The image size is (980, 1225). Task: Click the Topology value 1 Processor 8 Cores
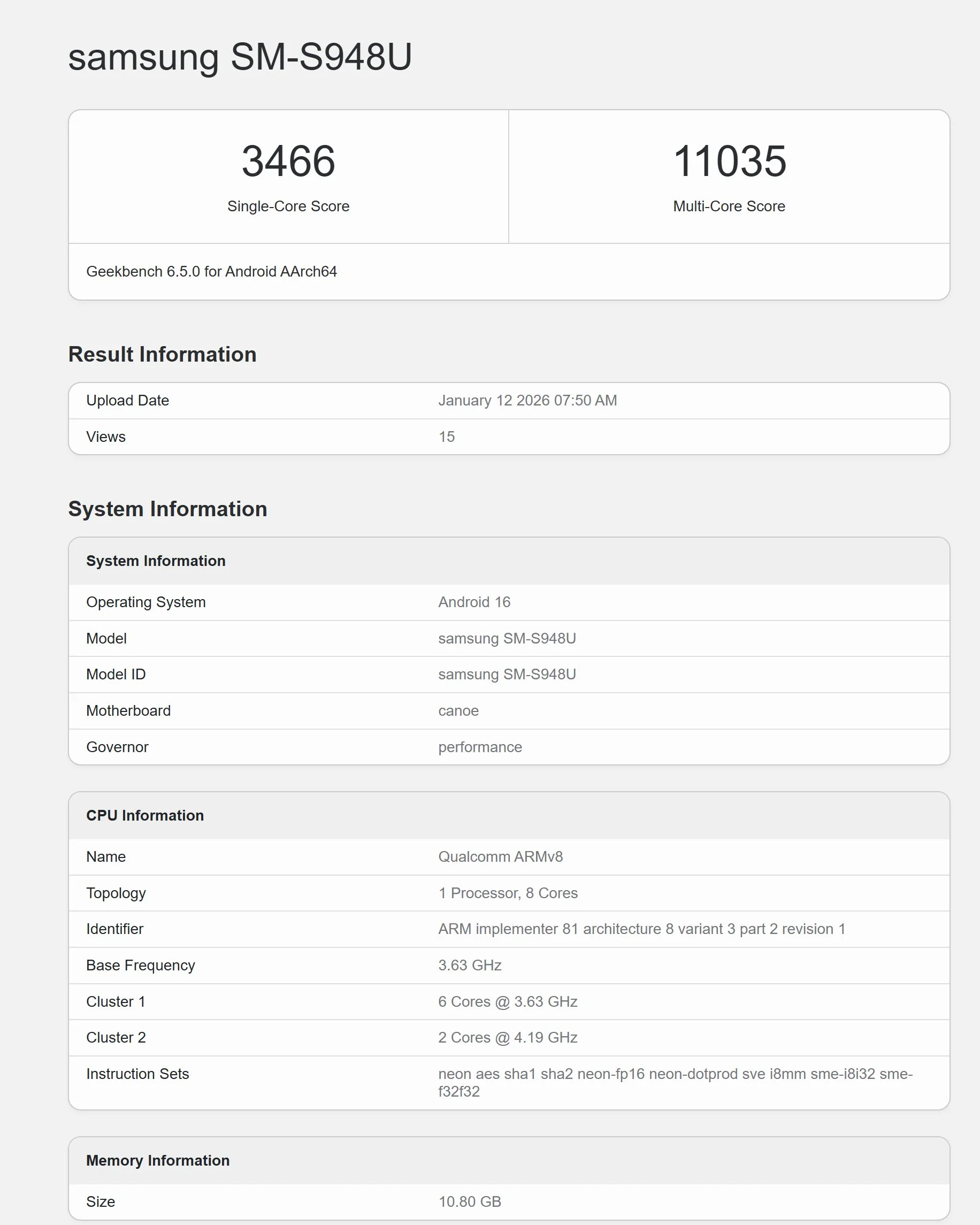pos(508,893)
